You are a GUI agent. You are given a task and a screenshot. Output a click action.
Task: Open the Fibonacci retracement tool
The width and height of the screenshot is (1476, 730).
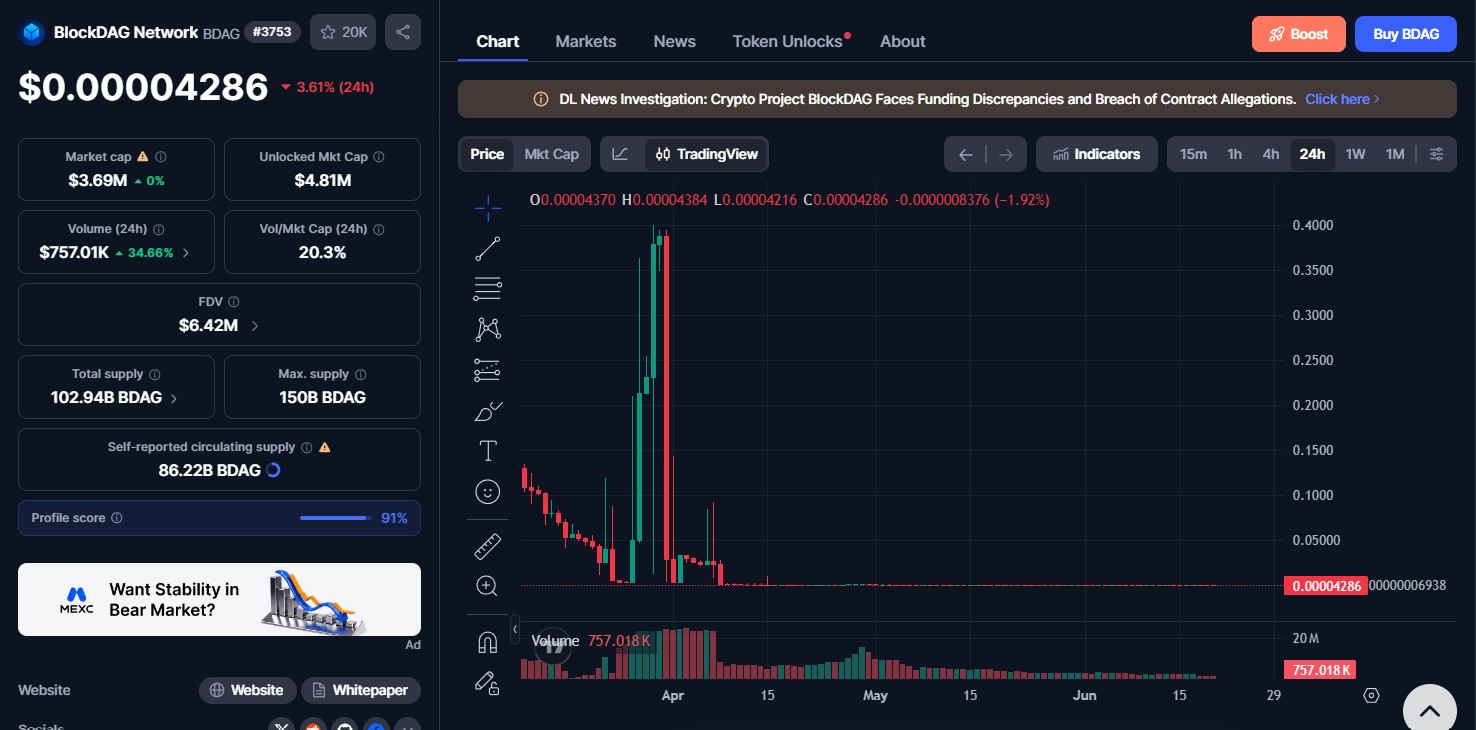[x=488, y=289]
